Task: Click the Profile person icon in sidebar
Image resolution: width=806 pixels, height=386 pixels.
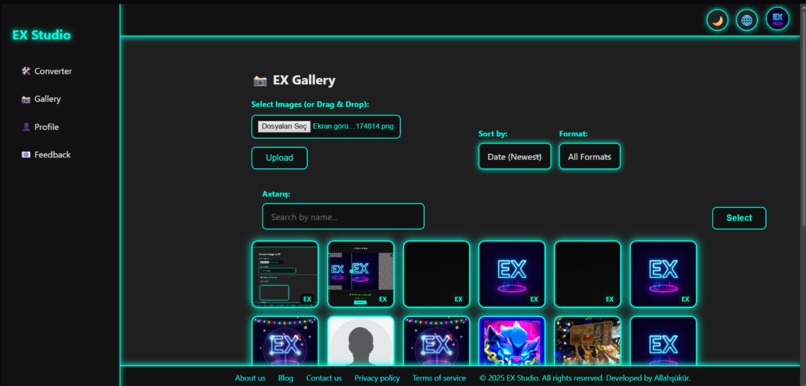Action: click(26, 127)
